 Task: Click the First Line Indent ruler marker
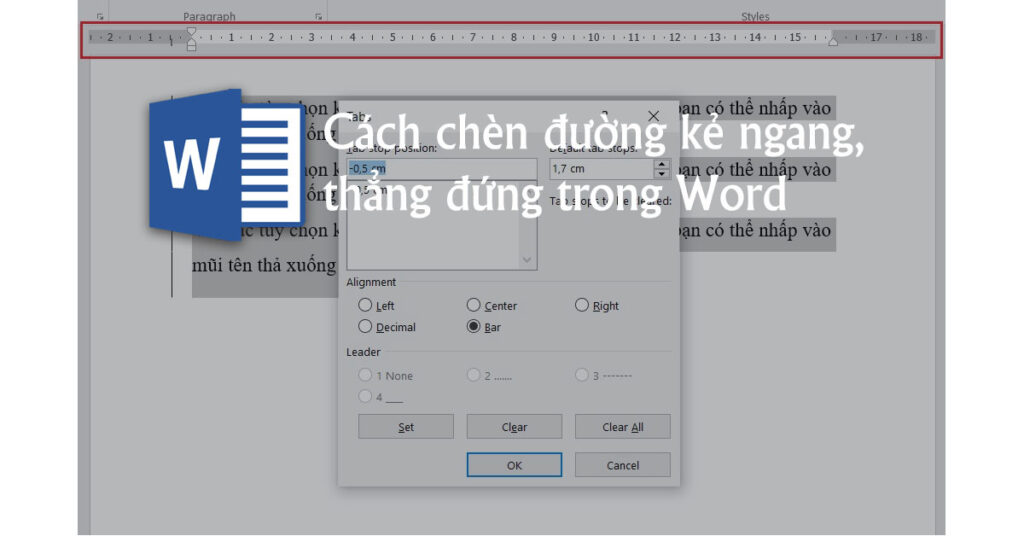point(191,32)
